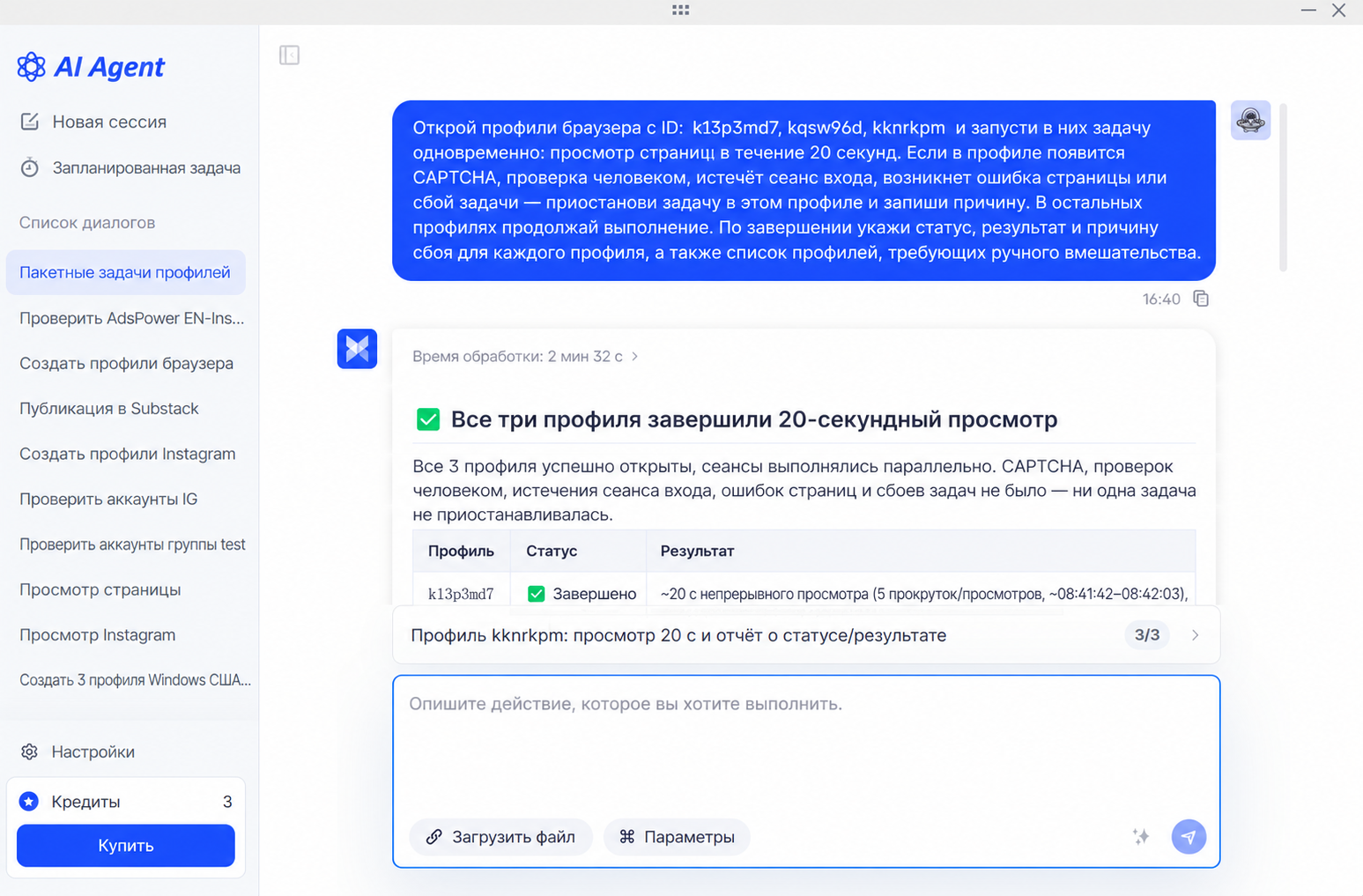Click the new session pencil icon
This screenshot has height=896, width=1363.
tap(30, 122)
